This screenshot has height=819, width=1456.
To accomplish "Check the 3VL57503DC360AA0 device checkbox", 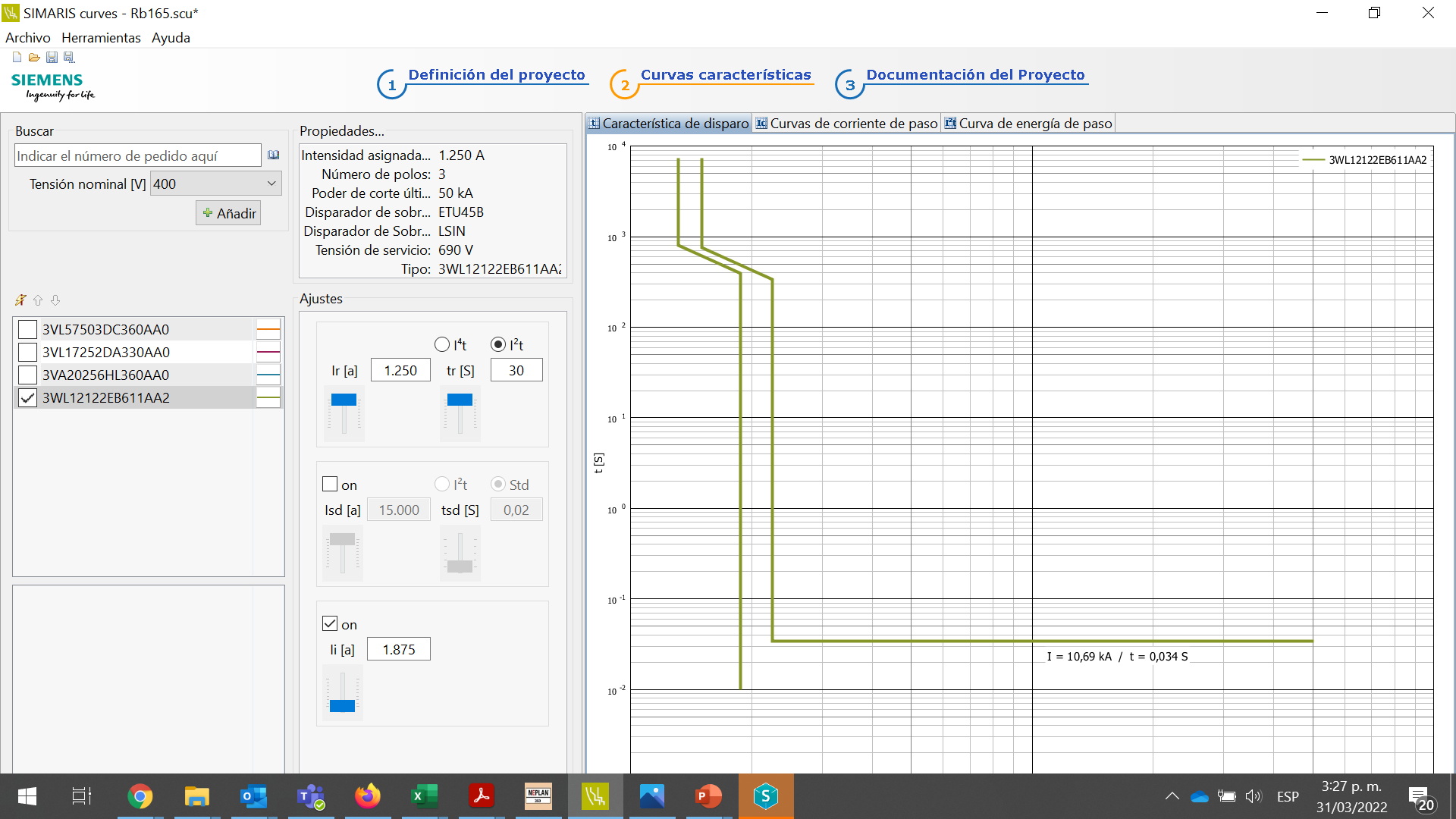I will click(27, 329).
